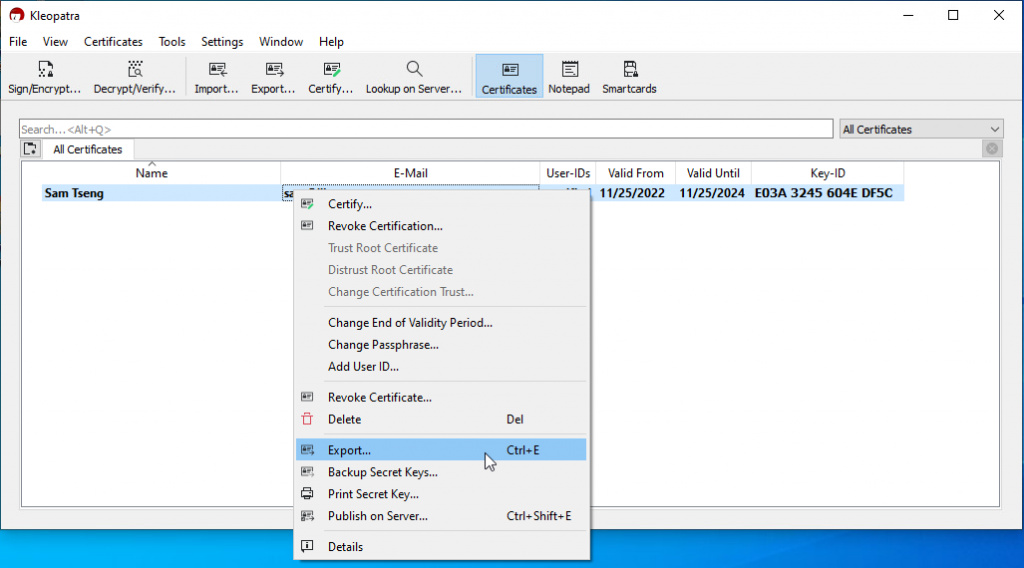Focus the Search certificates field

tap(426, 129)
